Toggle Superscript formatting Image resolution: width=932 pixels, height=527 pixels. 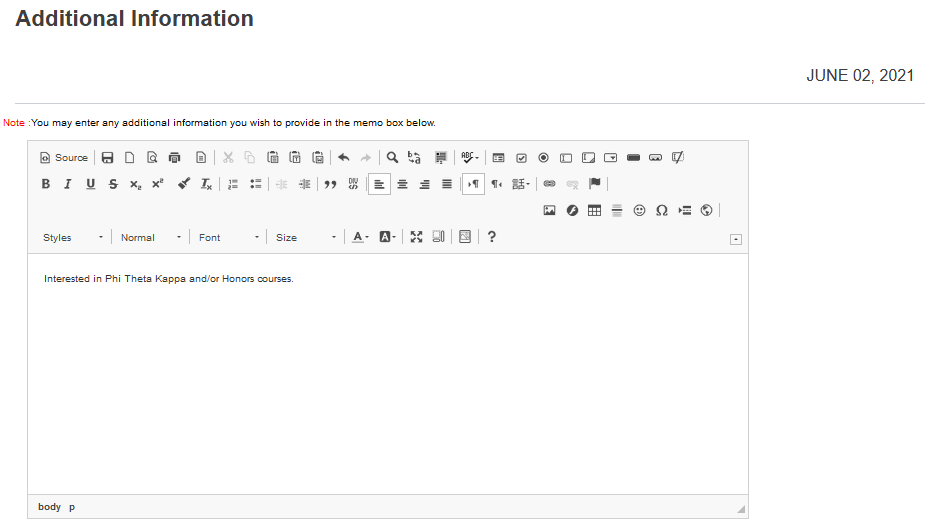(x=158, y=184)
